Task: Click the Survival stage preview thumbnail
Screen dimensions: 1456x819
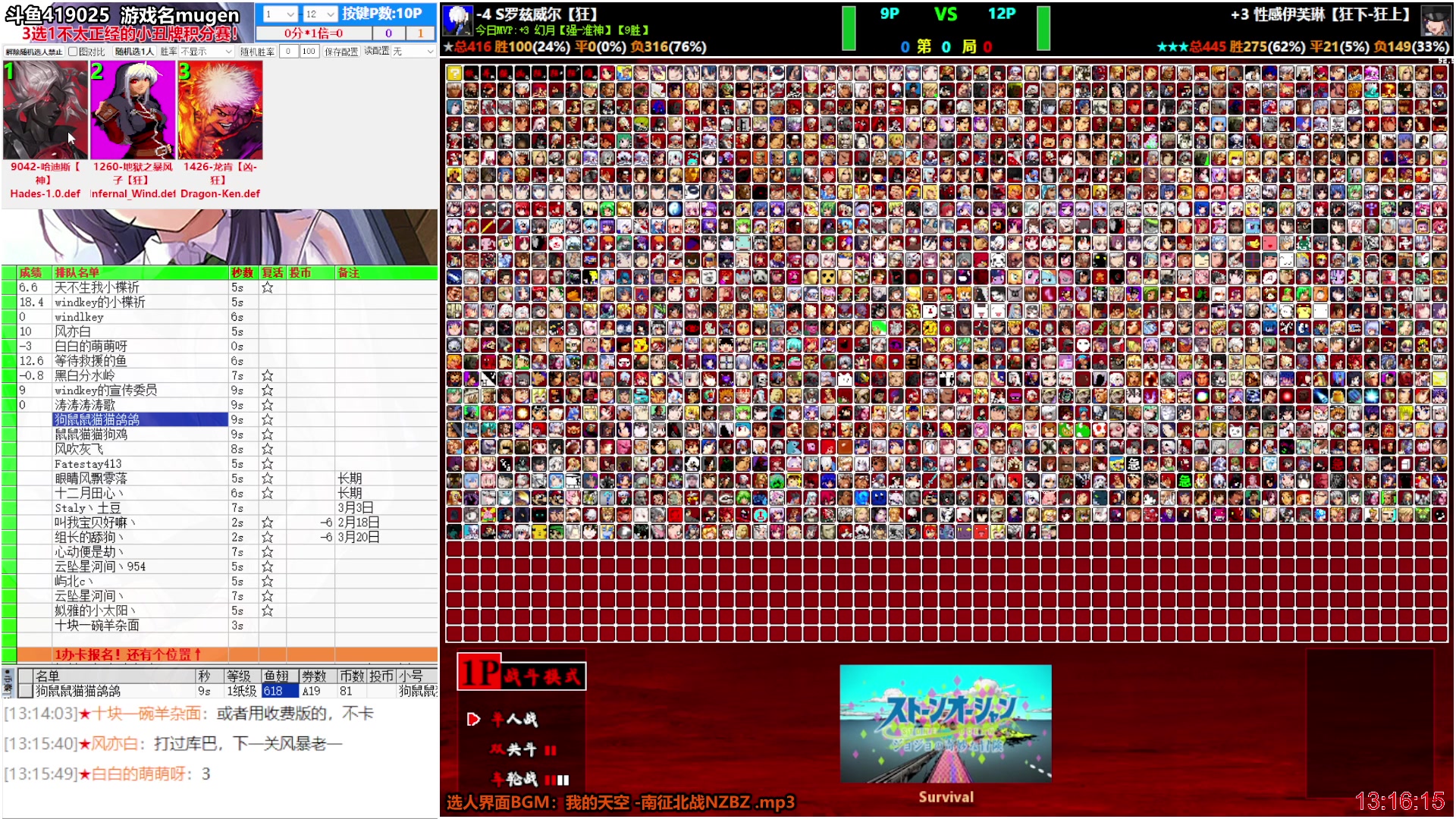Action: [x=946, y=723]
